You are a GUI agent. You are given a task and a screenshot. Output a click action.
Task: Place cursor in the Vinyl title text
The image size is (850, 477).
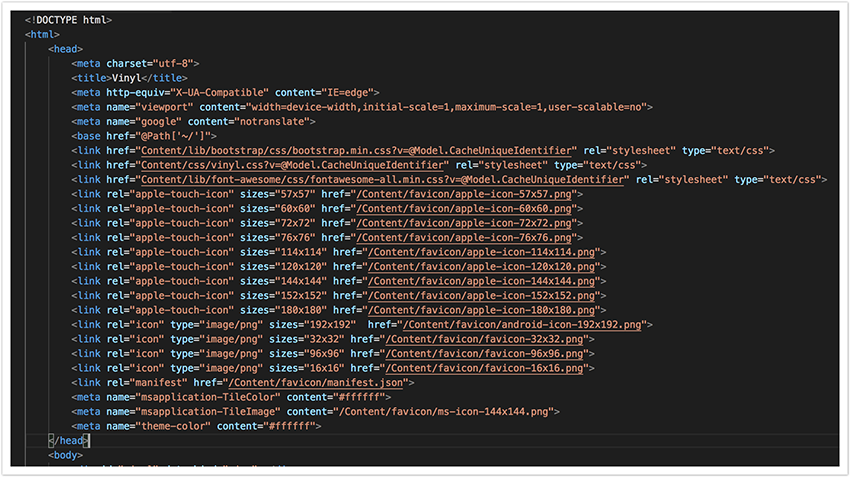click(125, 77)
